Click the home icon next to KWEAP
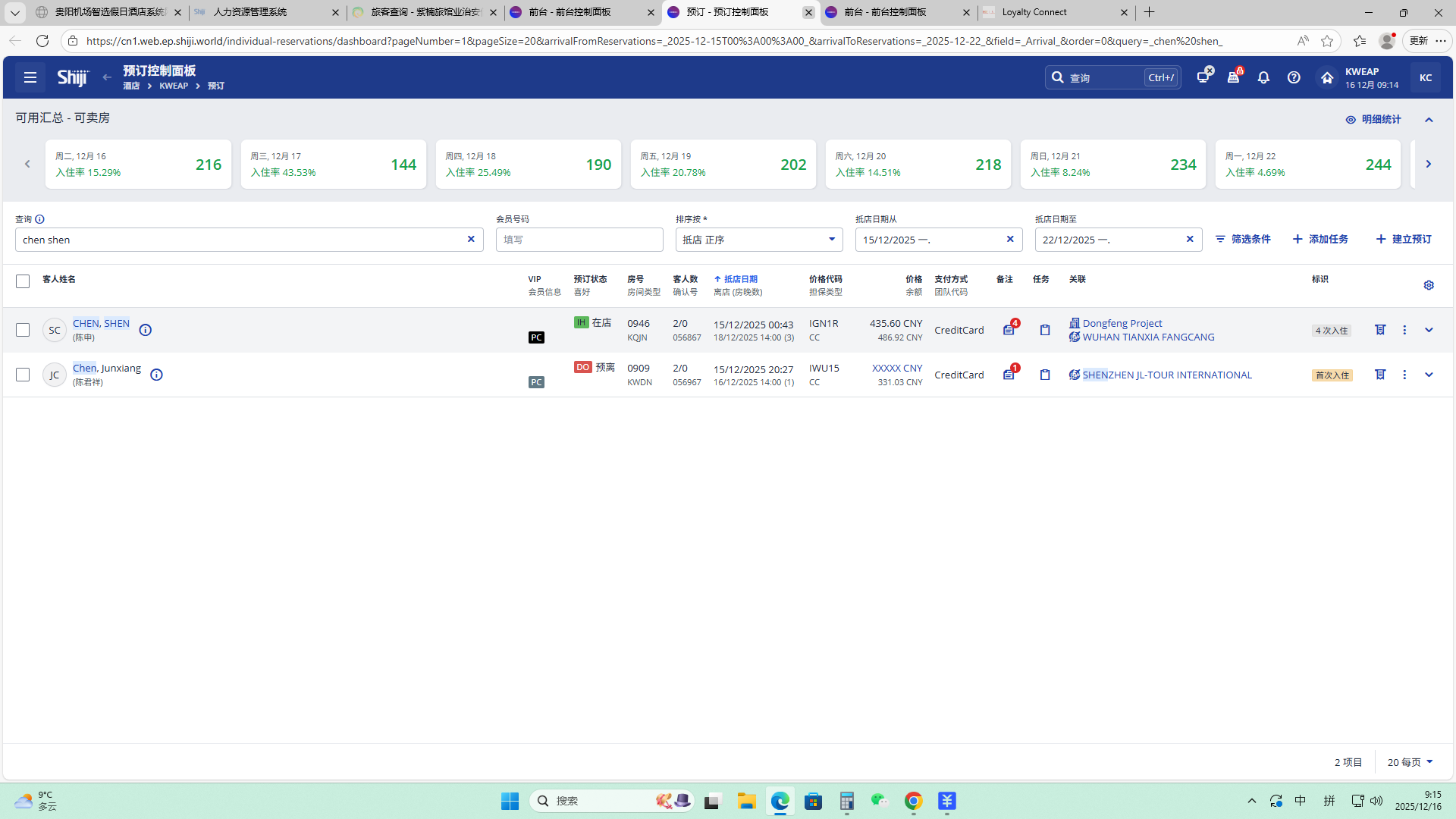This screenshot has width=1456, height=819. 1327,77
